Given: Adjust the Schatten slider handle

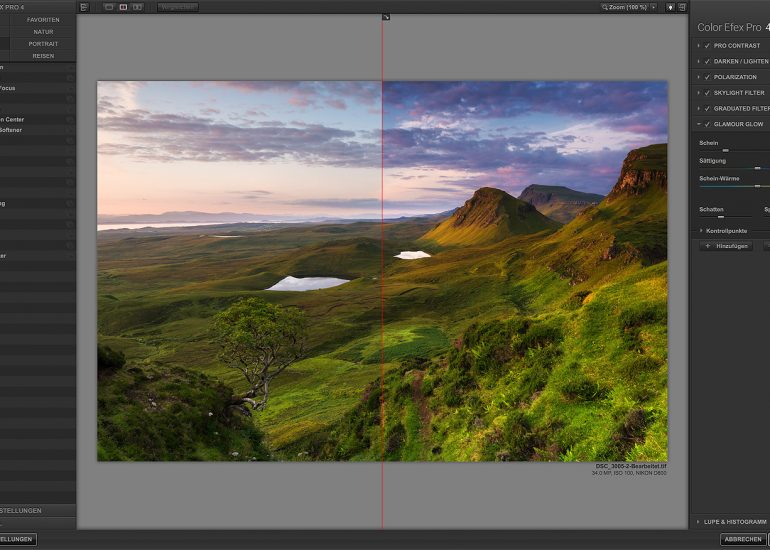Looking at the screenshot, I should pyautogui.click(x=720, y=217).
